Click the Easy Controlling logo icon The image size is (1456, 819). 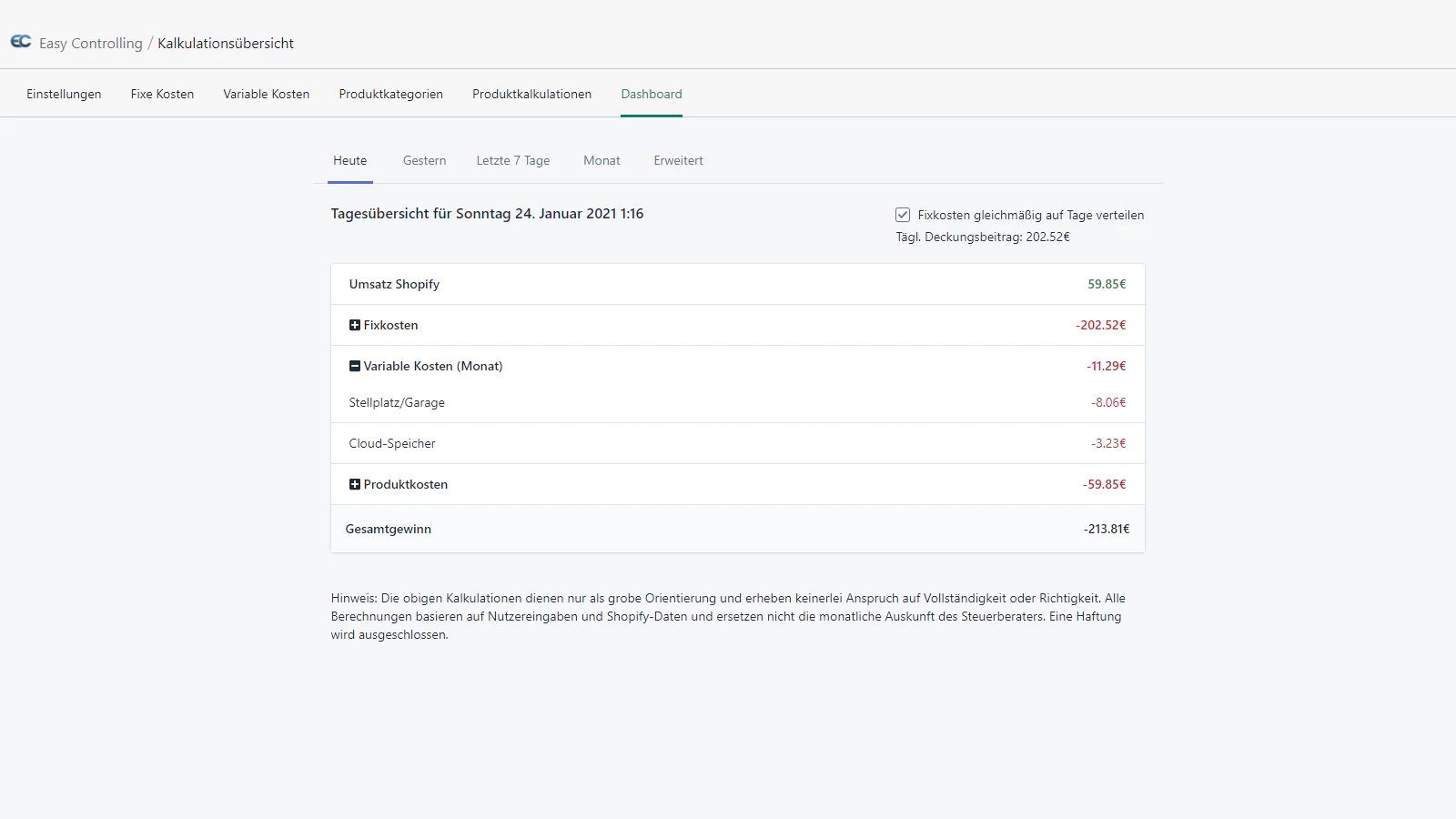point(21,42)
